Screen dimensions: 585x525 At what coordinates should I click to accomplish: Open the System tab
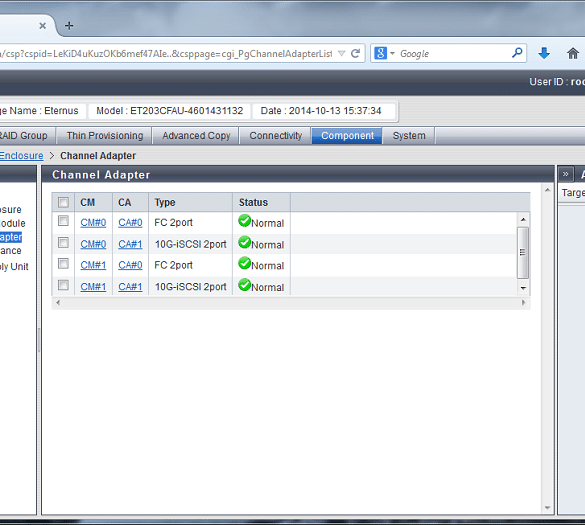coord(409,135)
